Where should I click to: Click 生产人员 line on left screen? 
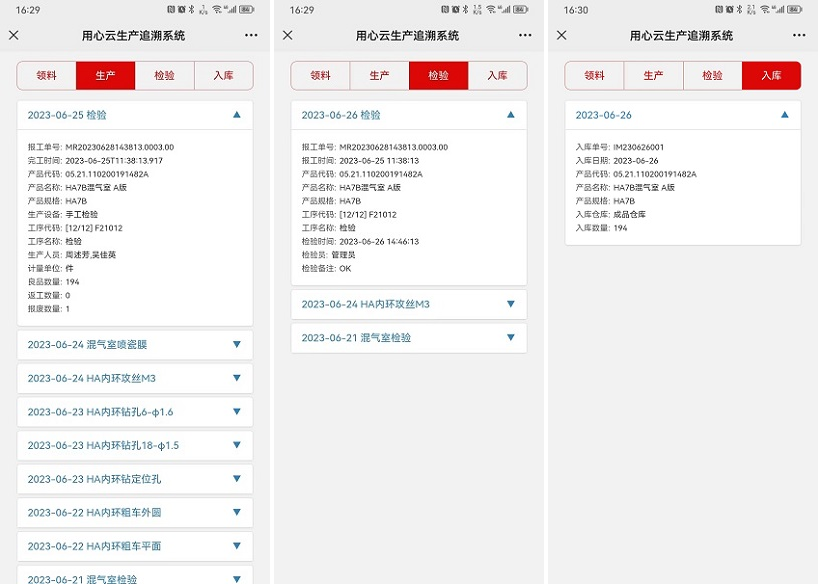(72, 255)
